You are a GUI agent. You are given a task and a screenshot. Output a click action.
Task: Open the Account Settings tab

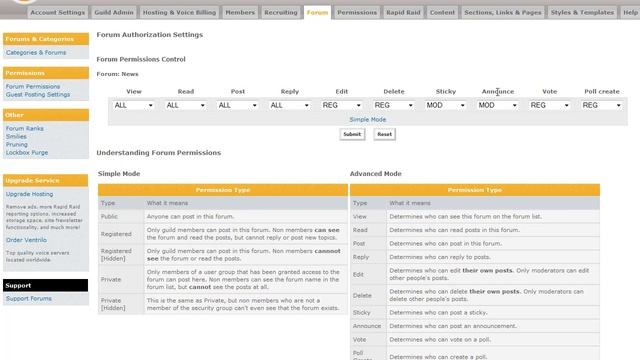point(58,12)
